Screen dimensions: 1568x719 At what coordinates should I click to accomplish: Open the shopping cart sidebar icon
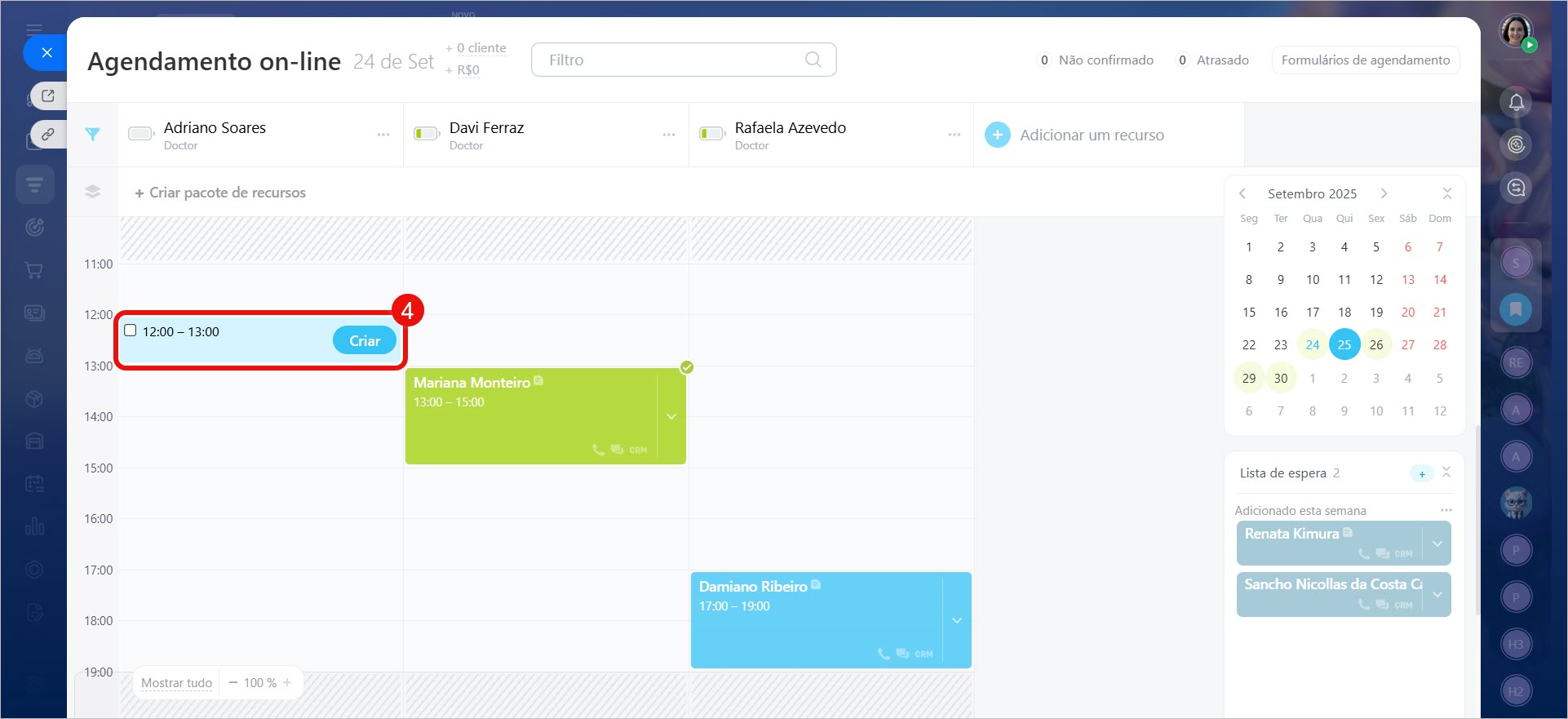[x=34, y=270]
